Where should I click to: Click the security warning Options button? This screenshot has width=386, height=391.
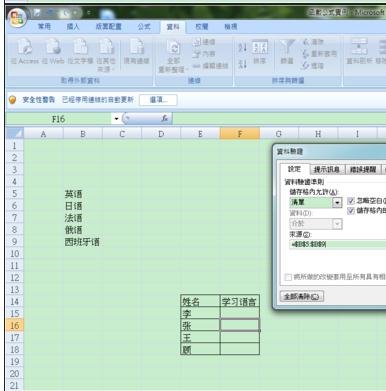[158, 100]
